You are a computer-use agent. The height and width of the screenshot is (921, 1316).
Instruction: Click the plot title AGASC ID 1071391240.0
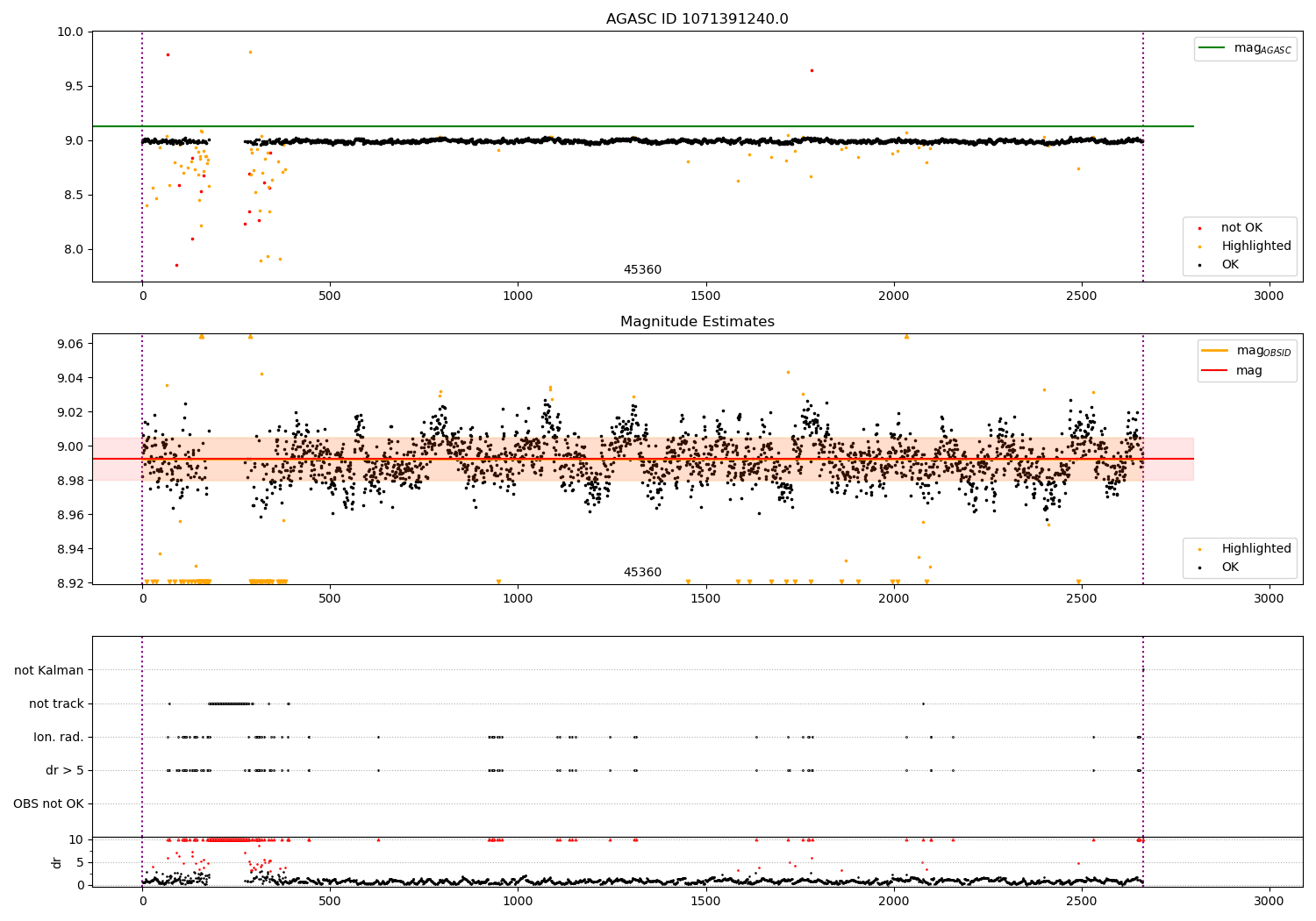pos(697,19)
